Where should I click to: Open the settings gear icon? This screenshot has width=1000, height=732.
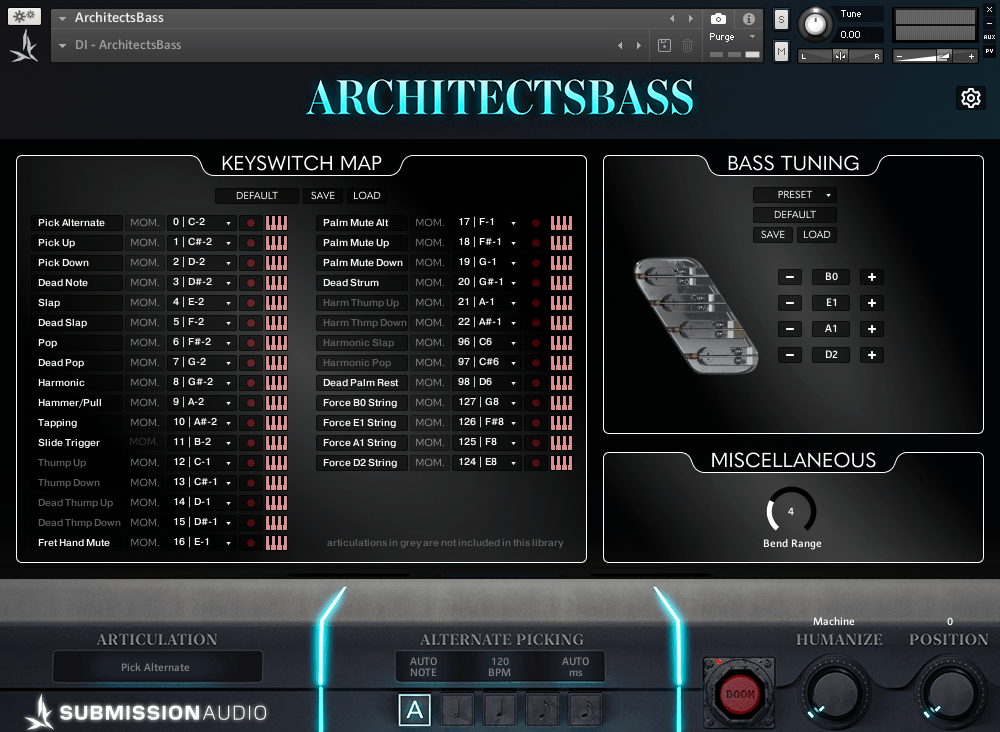(970, 98)
